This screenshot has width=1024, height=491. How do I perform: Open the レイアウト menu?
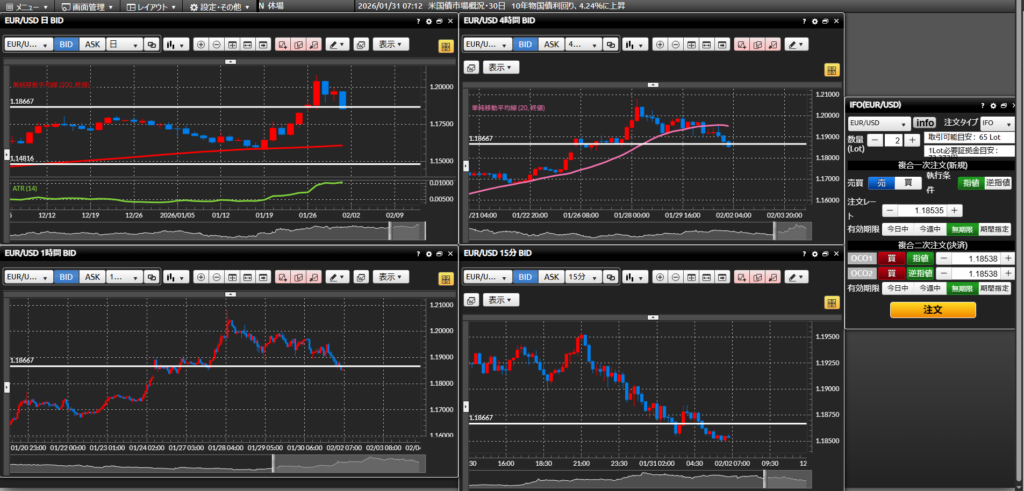pos(150,6)
